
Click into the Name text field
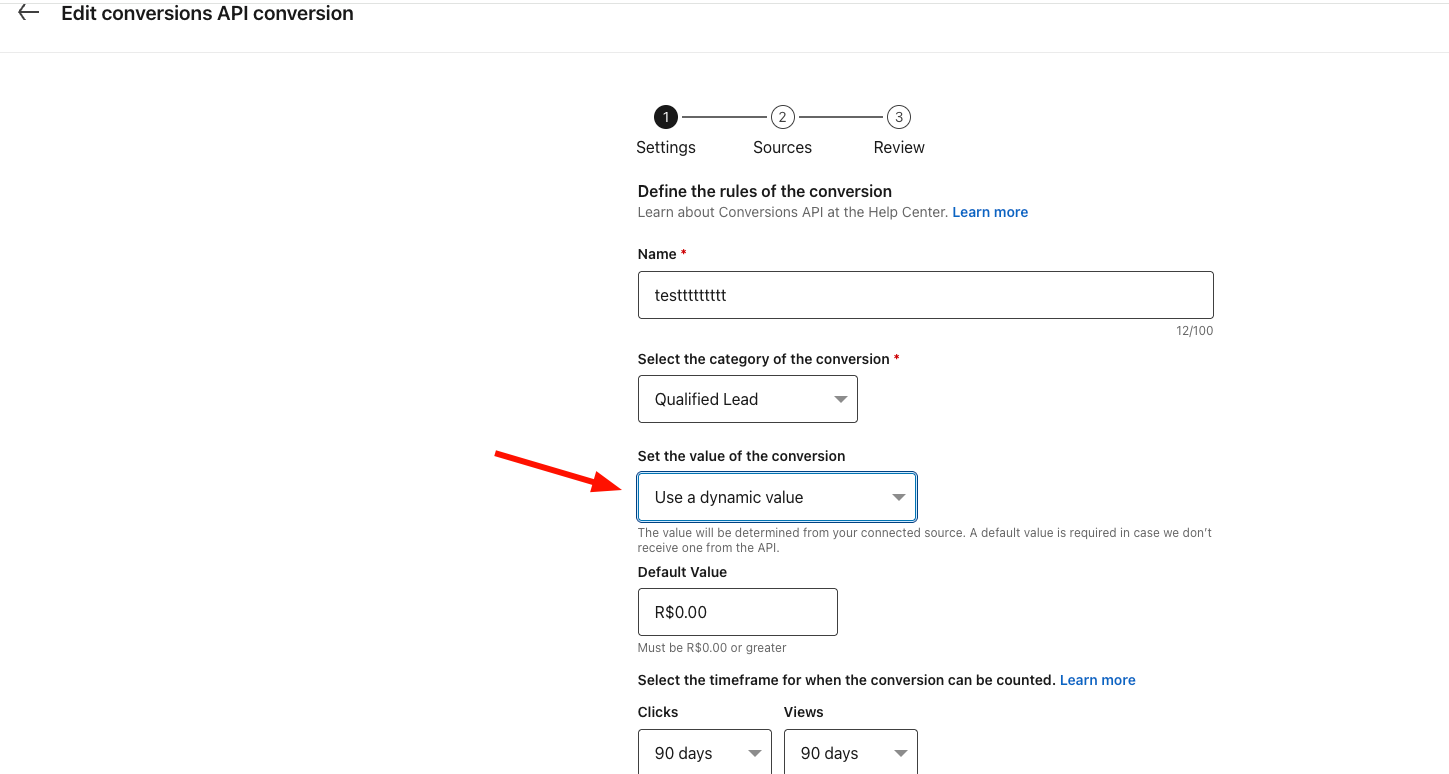(925, 295)
